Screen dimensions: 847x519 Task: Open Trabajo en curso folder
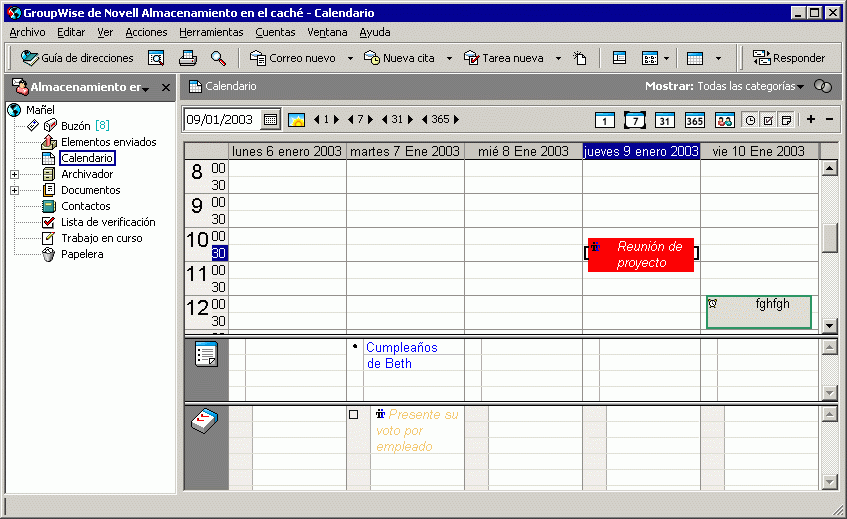tap(102, 238)
